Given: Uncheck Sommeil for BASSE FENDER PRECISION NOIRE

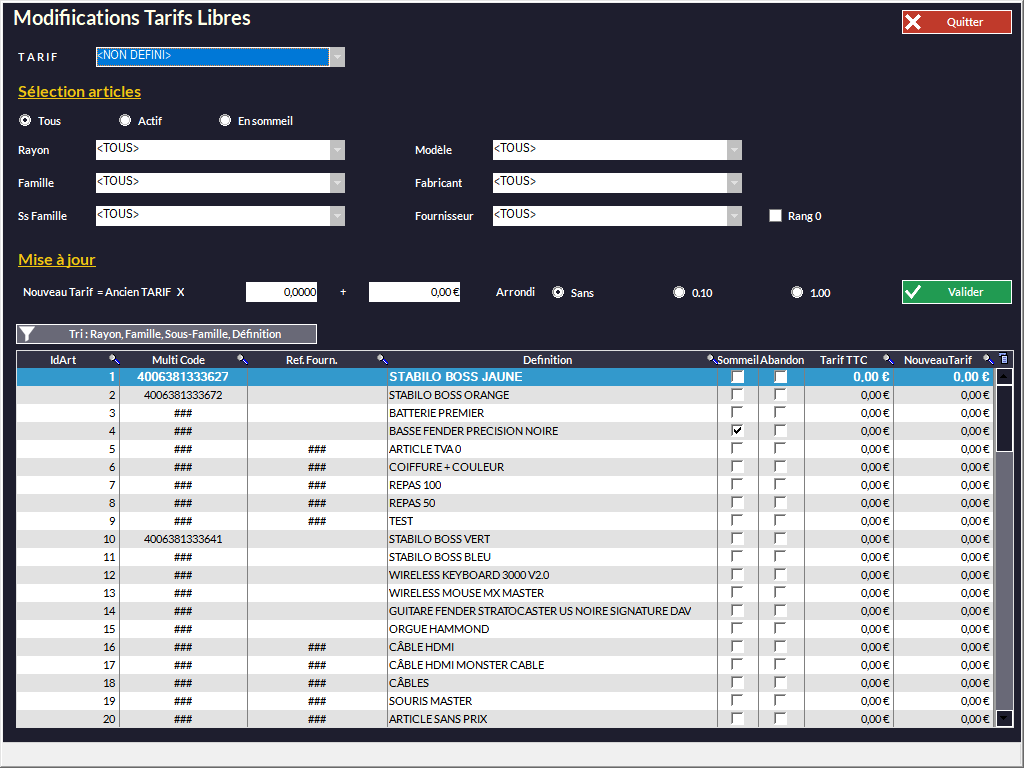Looking at the screenshot, I should coord(737,431).
